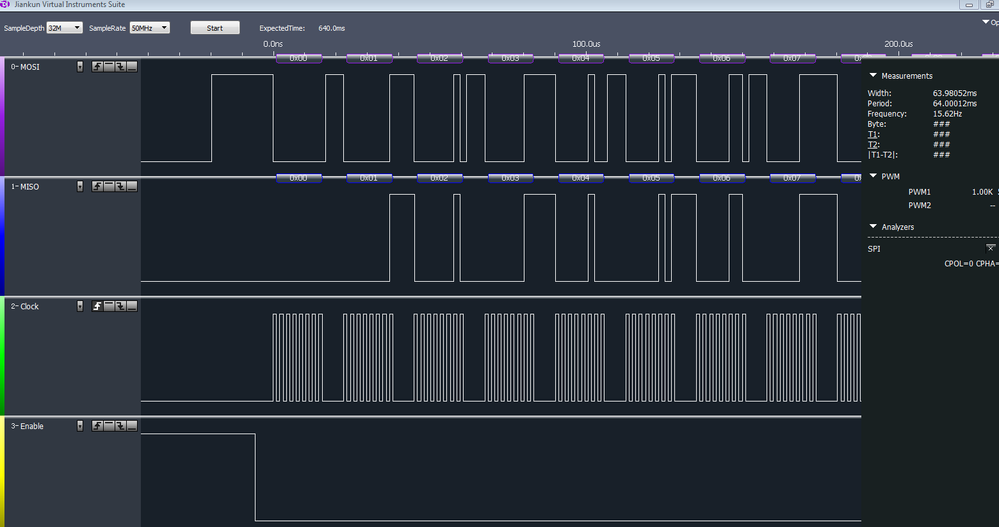
Task: Set low level trigger on Clock channel
Action: click(132, 306)
